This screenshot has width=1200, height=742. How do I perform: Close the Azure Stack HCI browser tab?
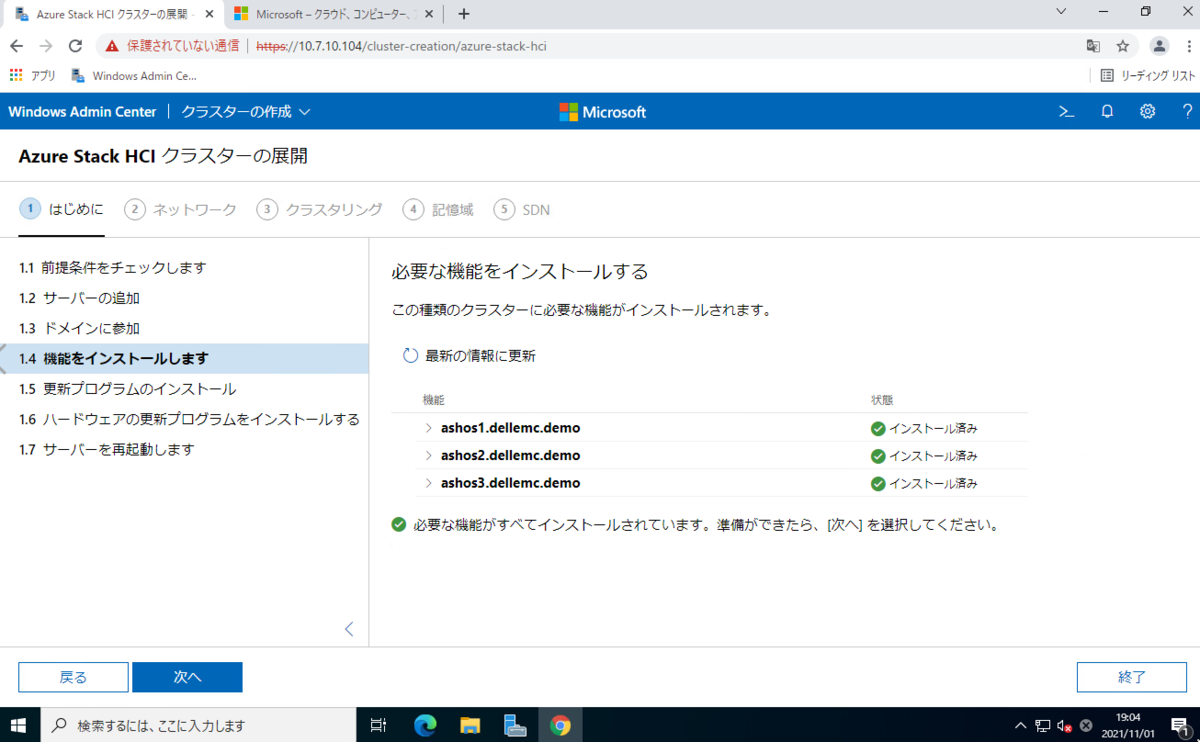pos(211,14)
